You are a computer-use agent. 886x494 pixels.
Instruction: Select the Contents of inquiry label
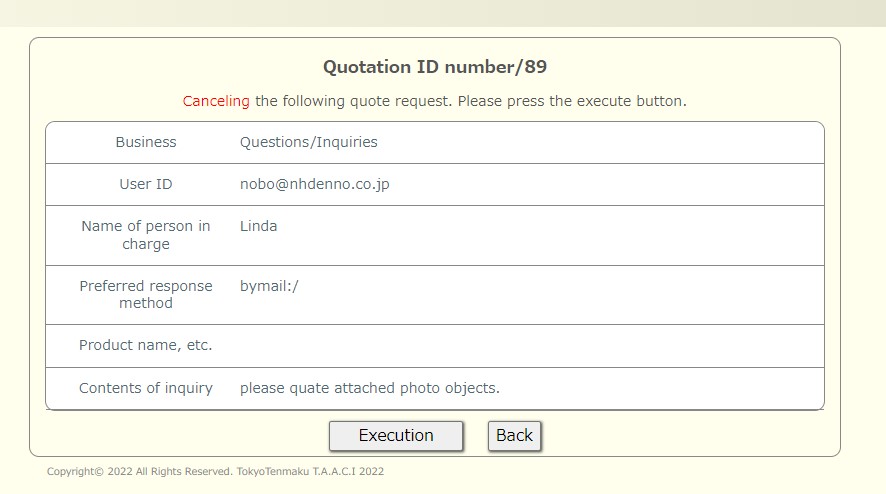pyautogui.click(x=146, y=388)
